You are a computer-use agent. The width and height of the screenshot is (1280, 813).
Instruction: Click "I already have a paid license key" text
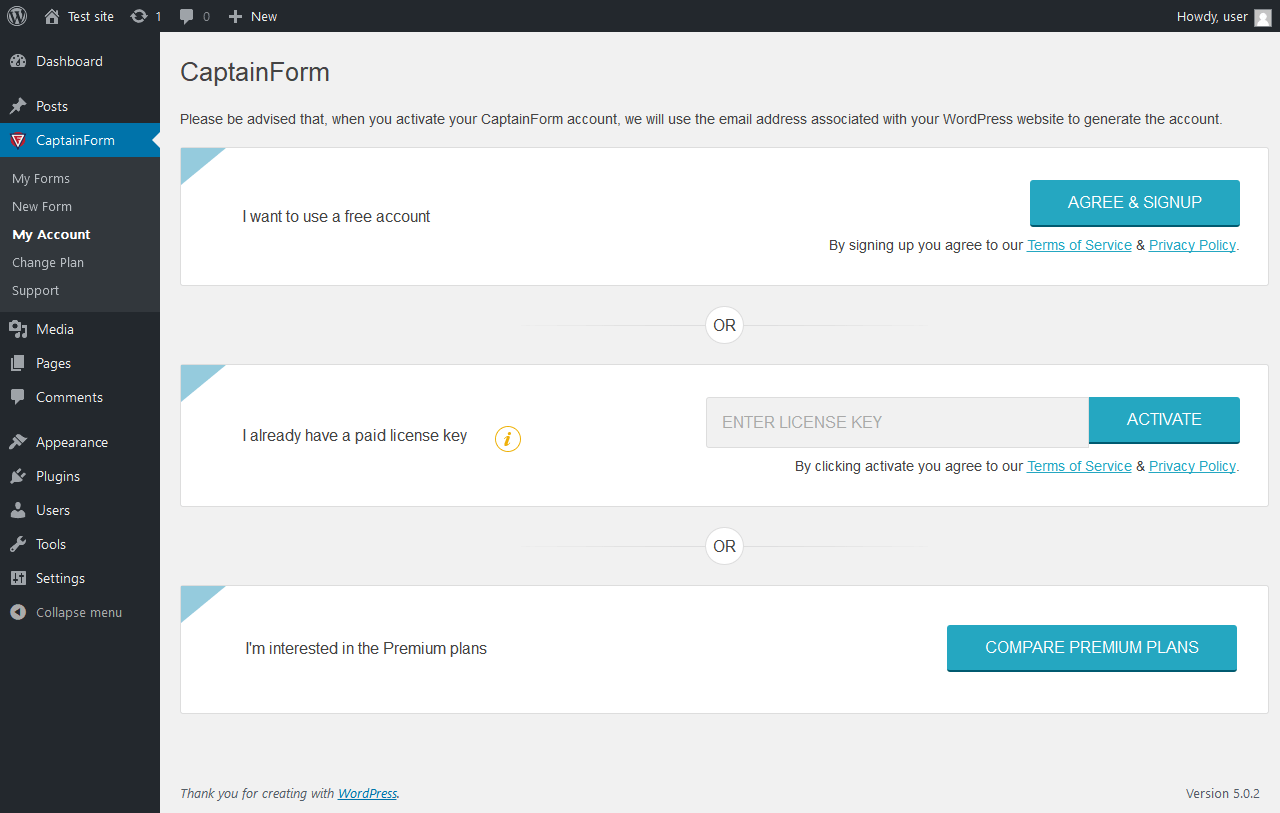[355, 436]
